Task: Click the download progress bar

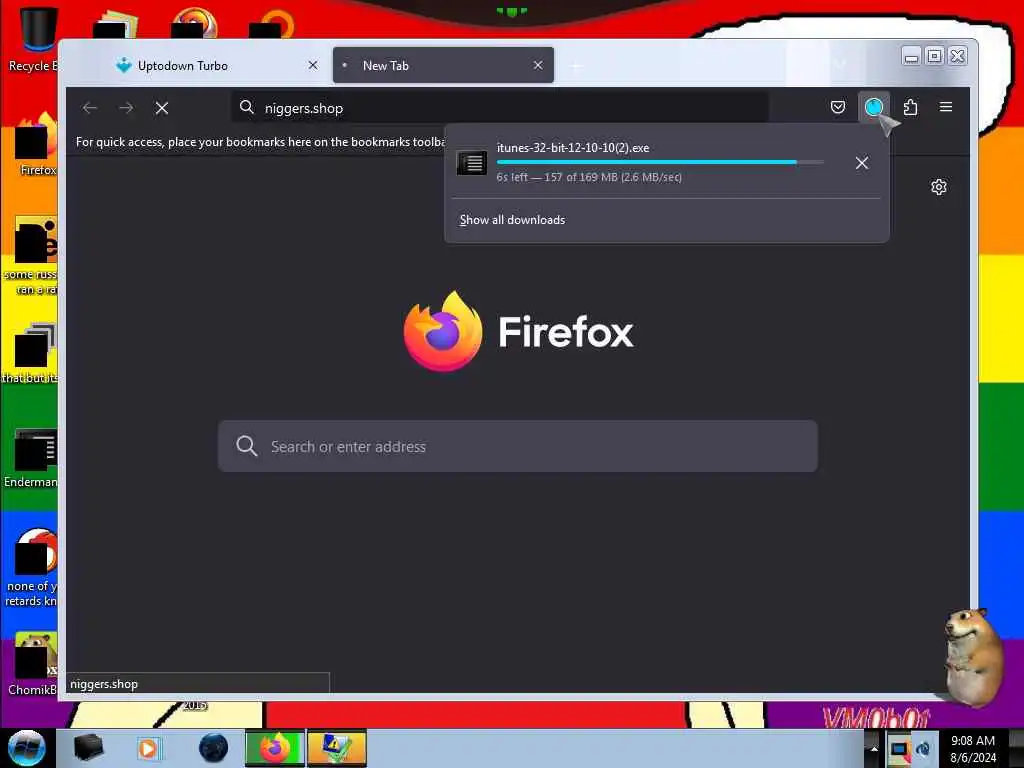Action: 660,162
